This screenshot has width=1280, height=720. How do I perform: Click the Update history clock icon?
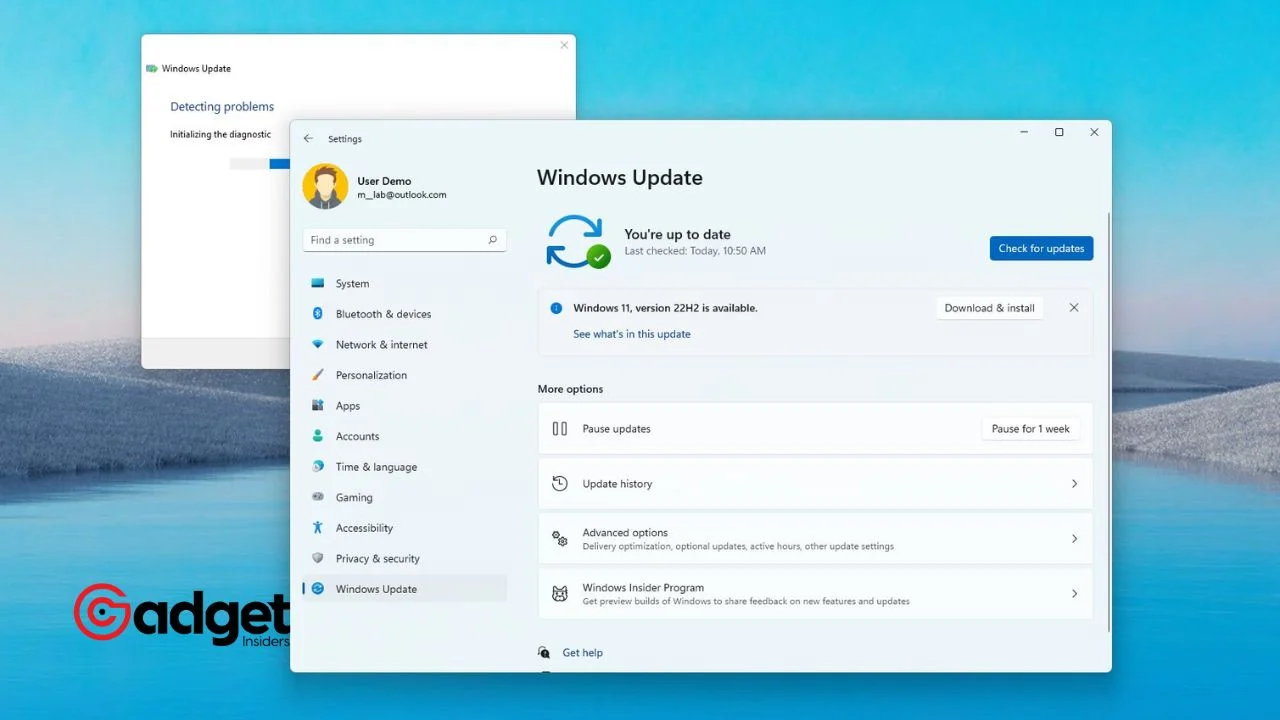click(560, 484)
